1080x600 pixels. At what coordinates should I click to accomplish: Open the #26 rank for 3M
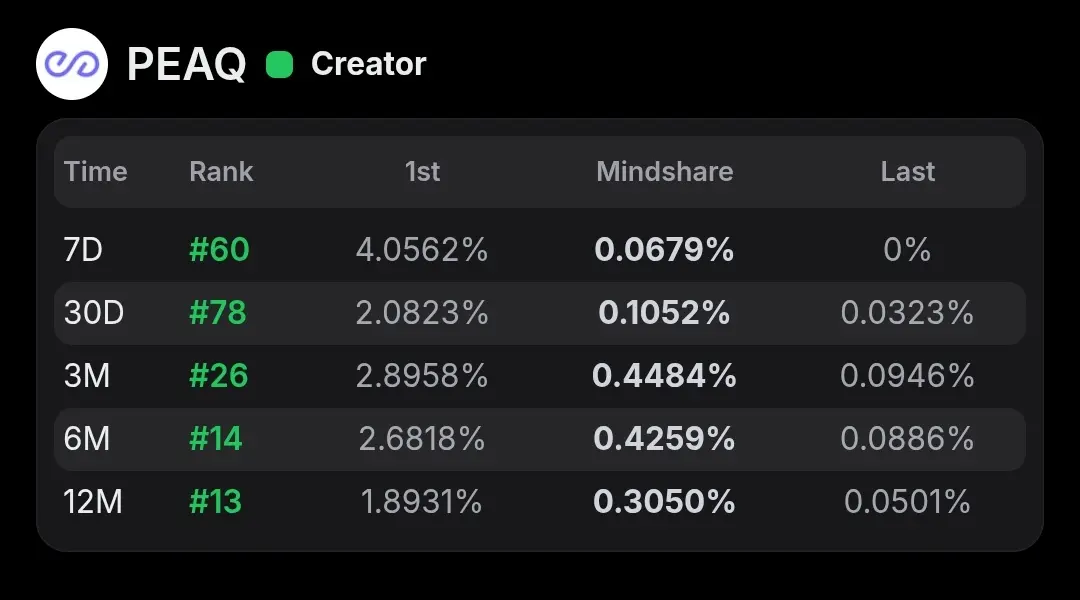click(x=218, y=376)
